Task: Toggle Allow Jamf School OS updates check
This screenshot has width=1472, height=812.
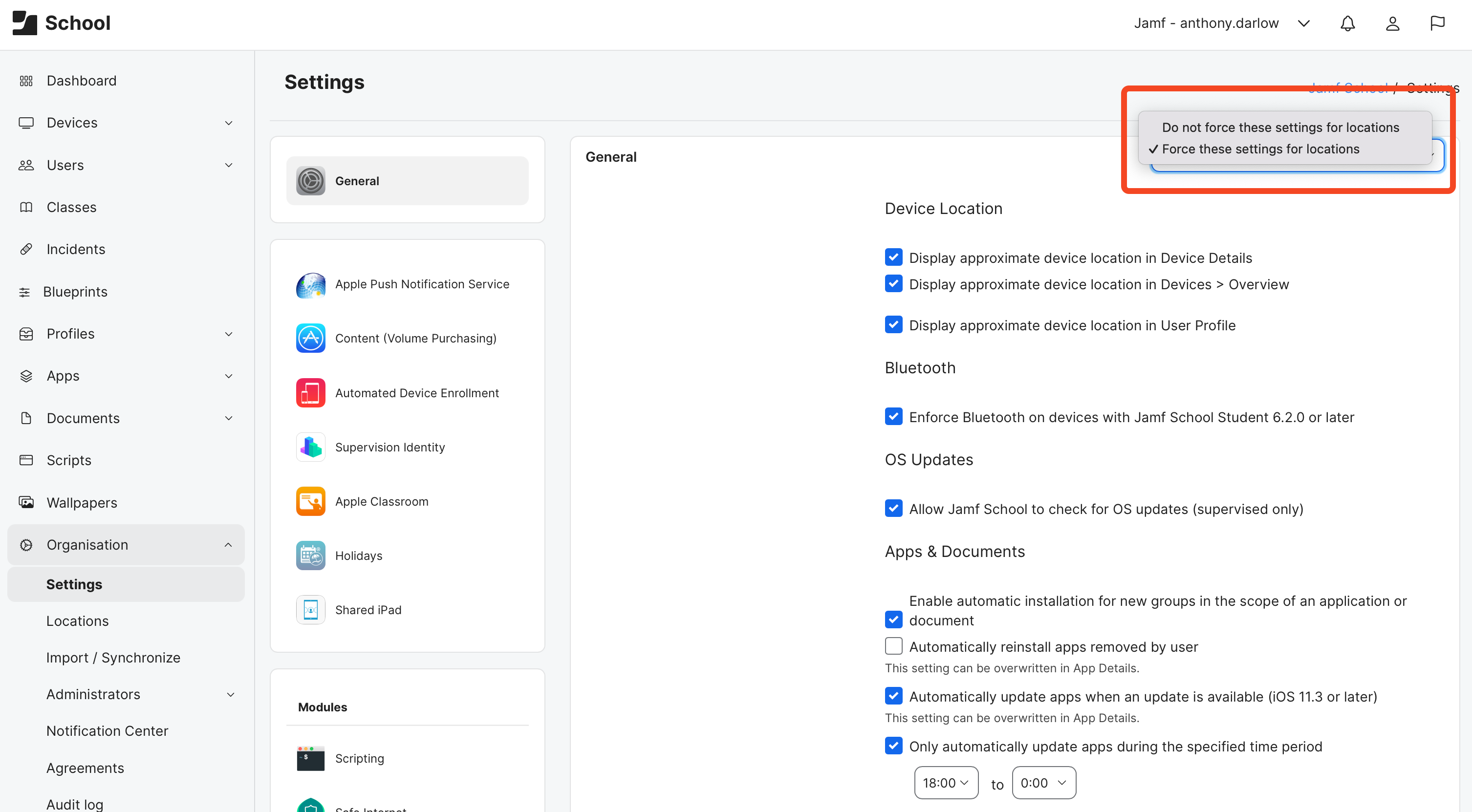Action: 894,509
